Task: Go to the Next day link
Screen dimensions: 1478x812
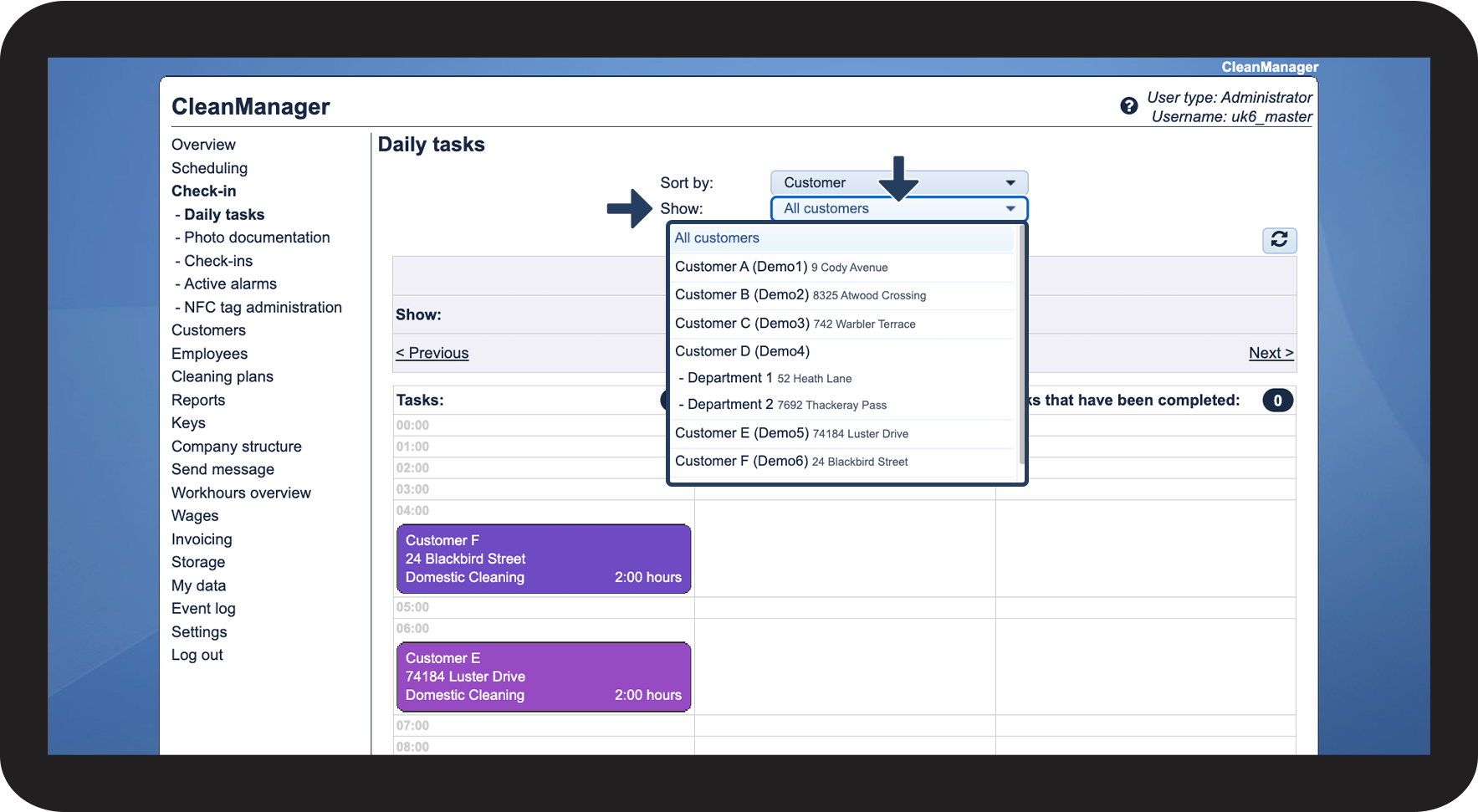Action: point(1271,353)
